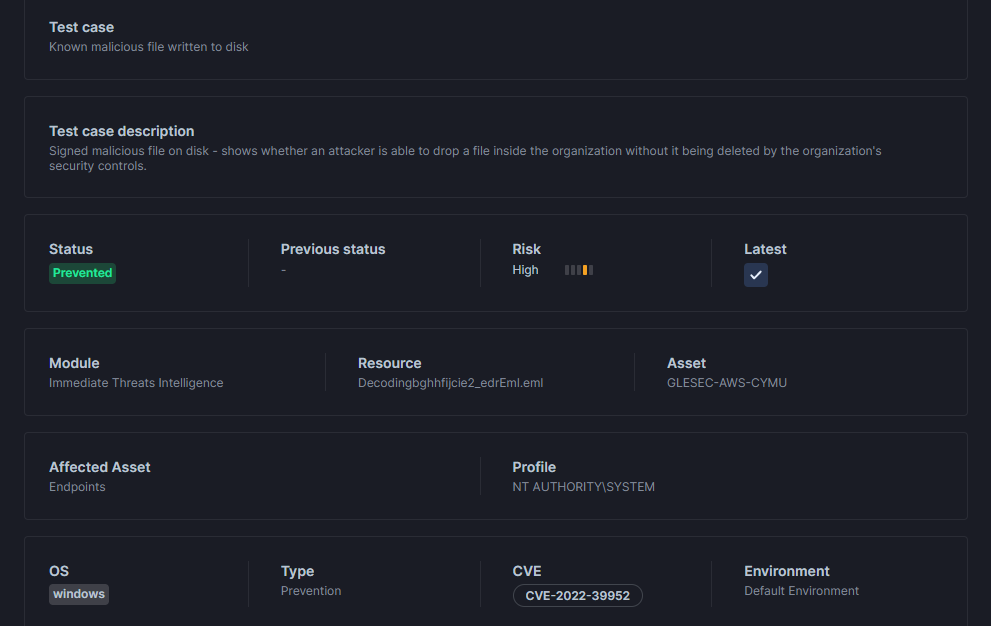
Task: Toggle the Latest checkbox
Action: [x=755, y=275]
